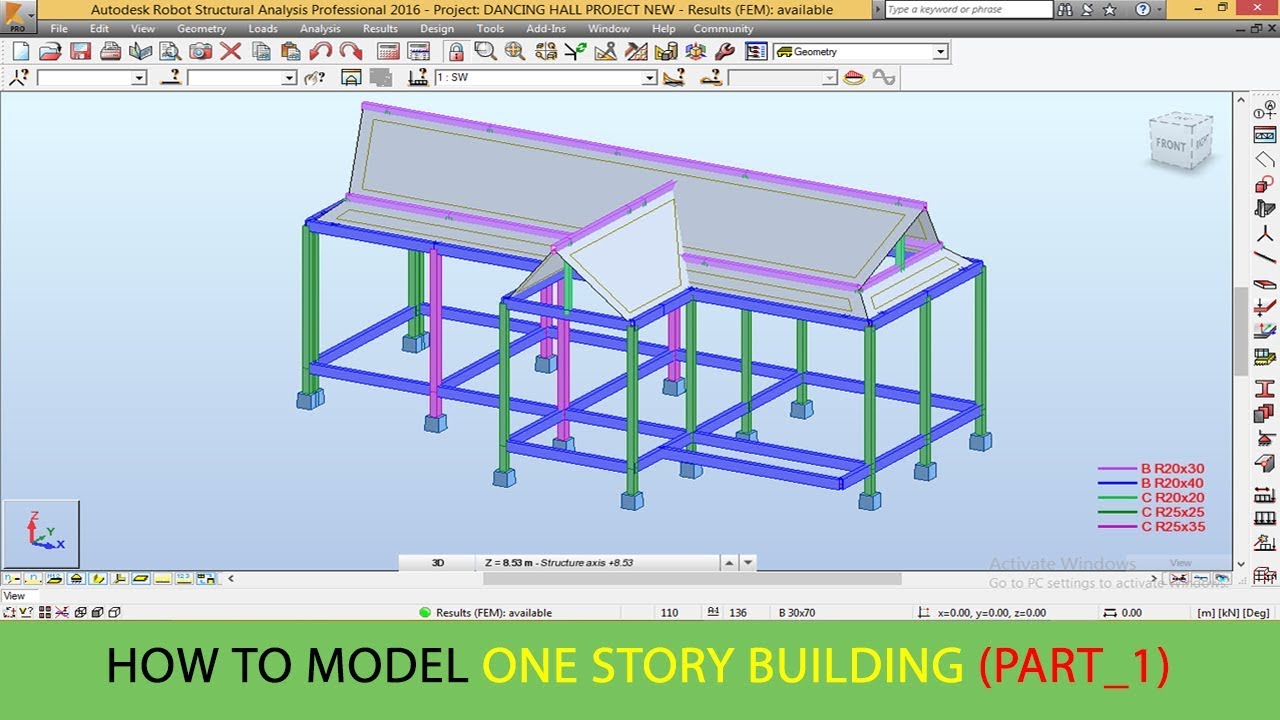The image size is (1280, 720).
Task: Open a project with the folder icon
Action: (50, 51)
